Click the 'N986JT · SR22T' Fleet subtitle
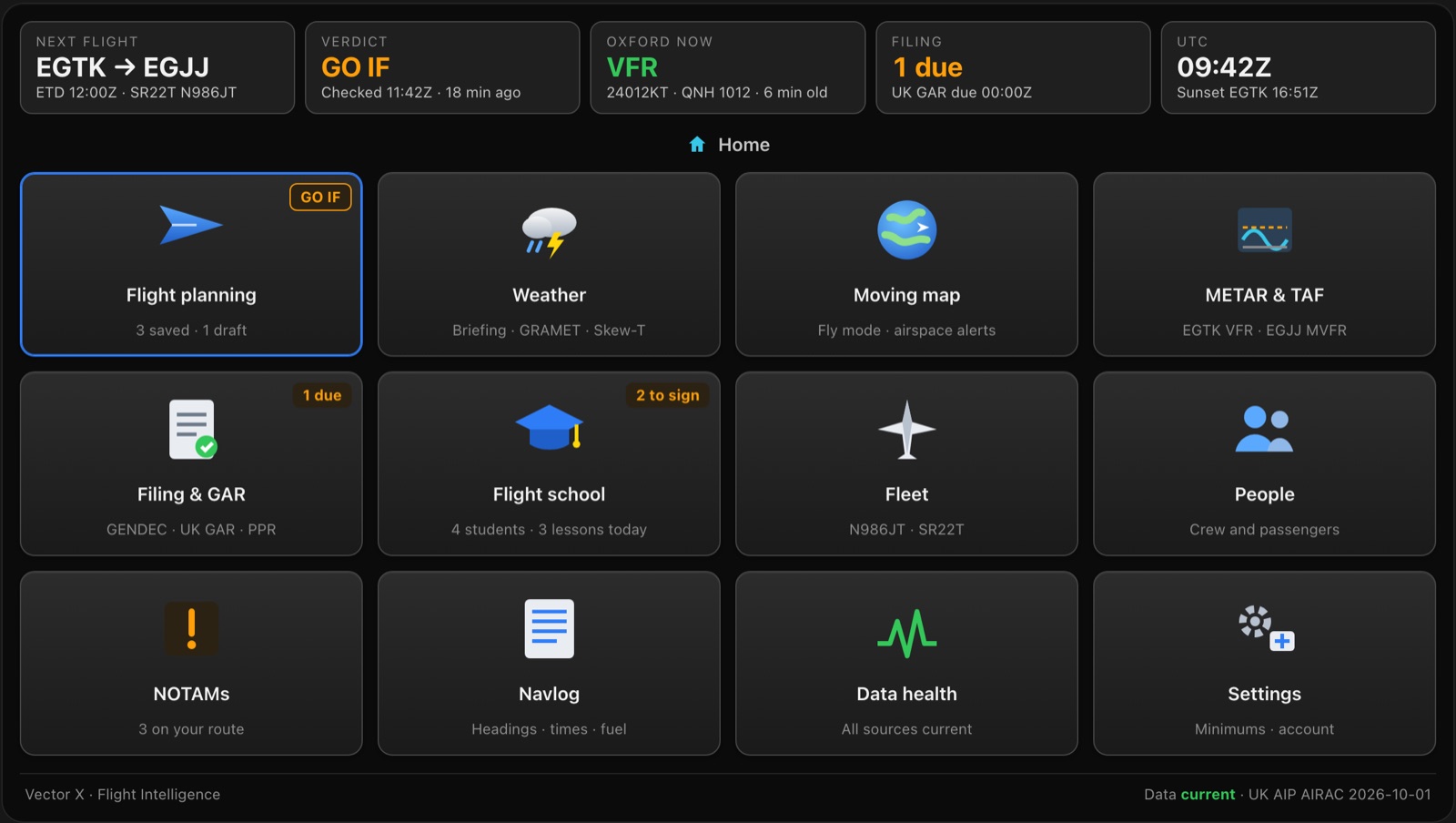1456x823 pixels. (x=906, y=530)
